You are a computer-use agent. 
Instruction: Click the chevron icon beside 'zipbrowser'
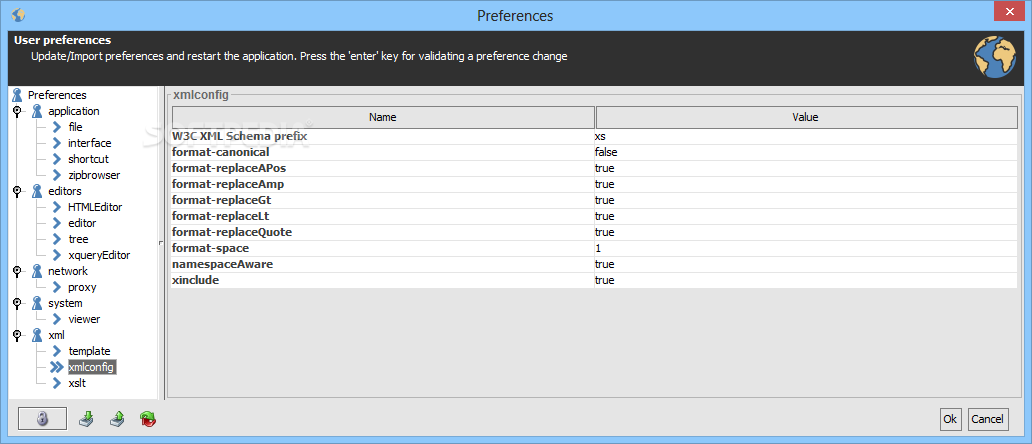[x=57, y=175]
